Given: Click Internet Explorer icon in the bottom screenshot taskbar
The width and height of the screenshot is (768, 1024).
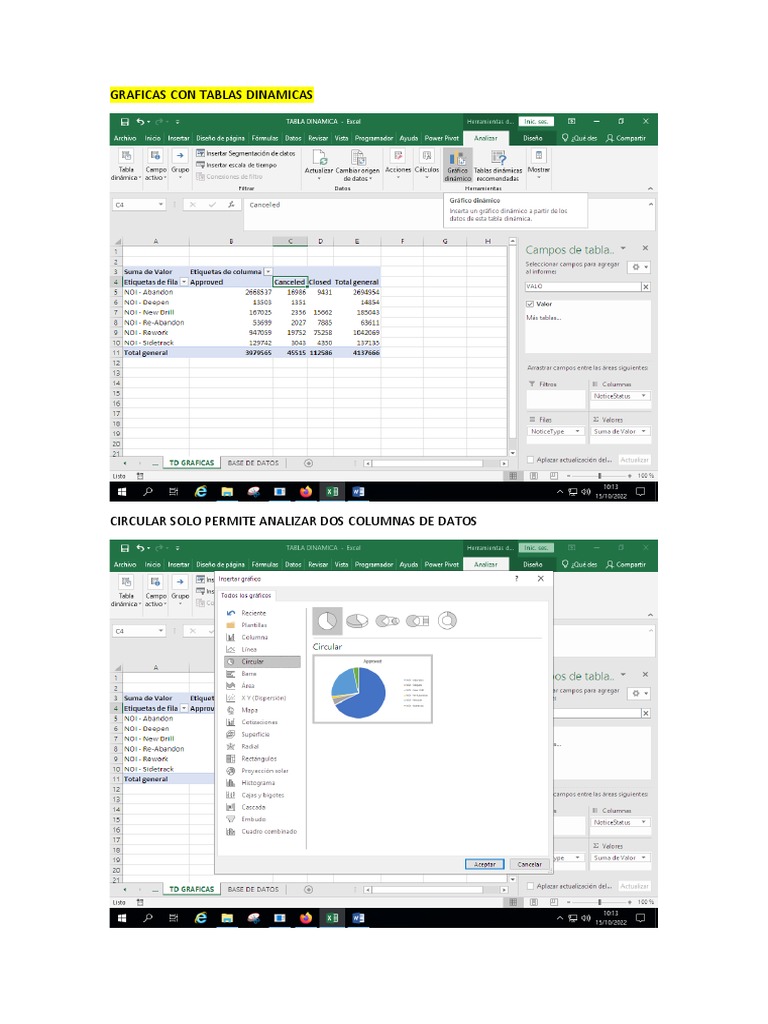Looking at the screenshot, I should pos(200,918).
